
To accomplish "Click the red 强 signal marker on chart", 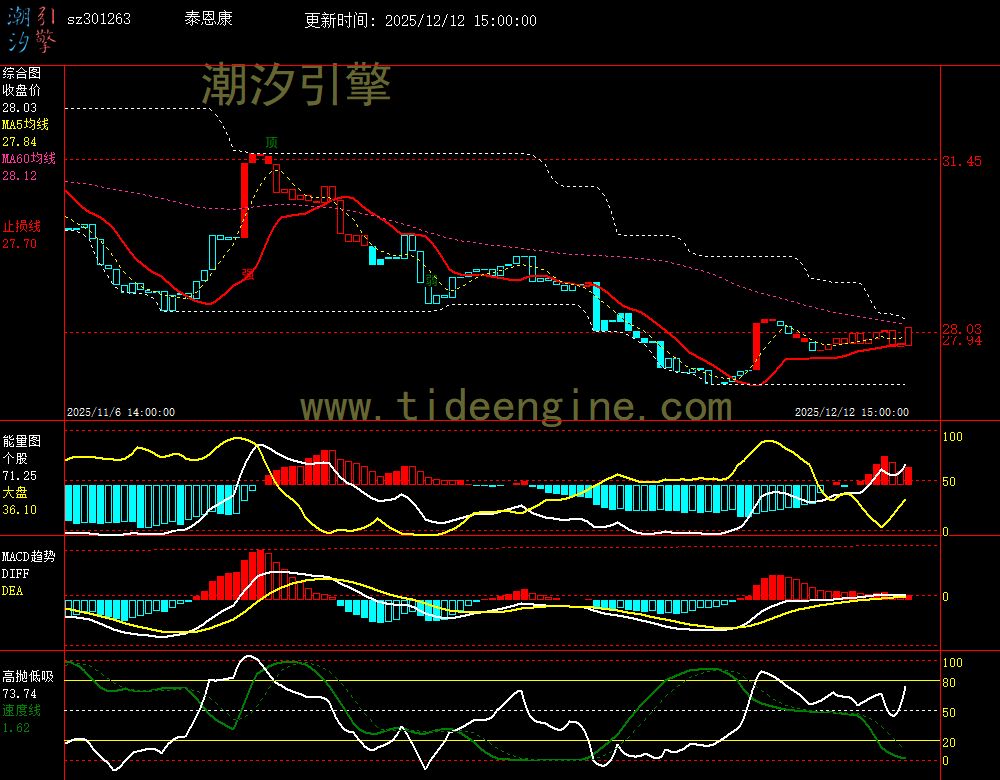I will click(x=247, y=272).
